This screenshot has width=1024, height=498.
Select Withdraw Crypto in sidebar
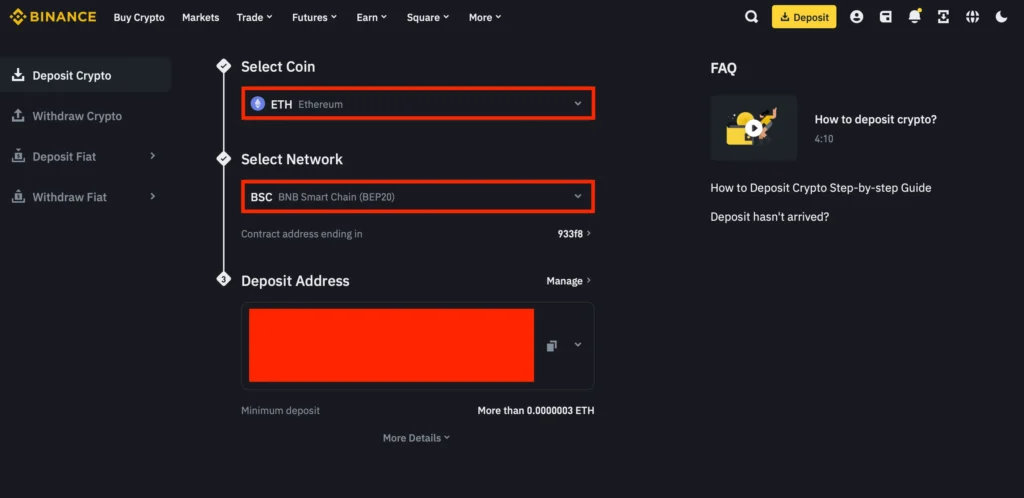click(x=85, y=116)
